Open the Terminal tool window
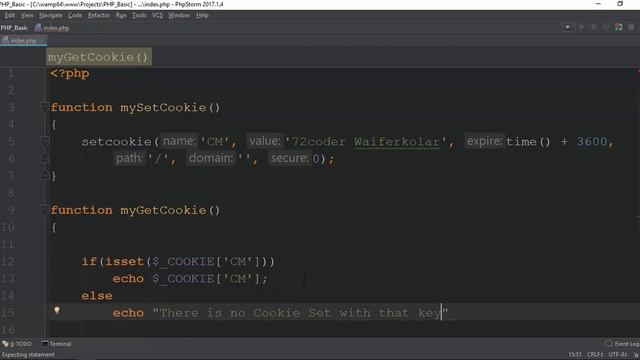This screenshot has width=640, height=360. [x=57, y=344]
